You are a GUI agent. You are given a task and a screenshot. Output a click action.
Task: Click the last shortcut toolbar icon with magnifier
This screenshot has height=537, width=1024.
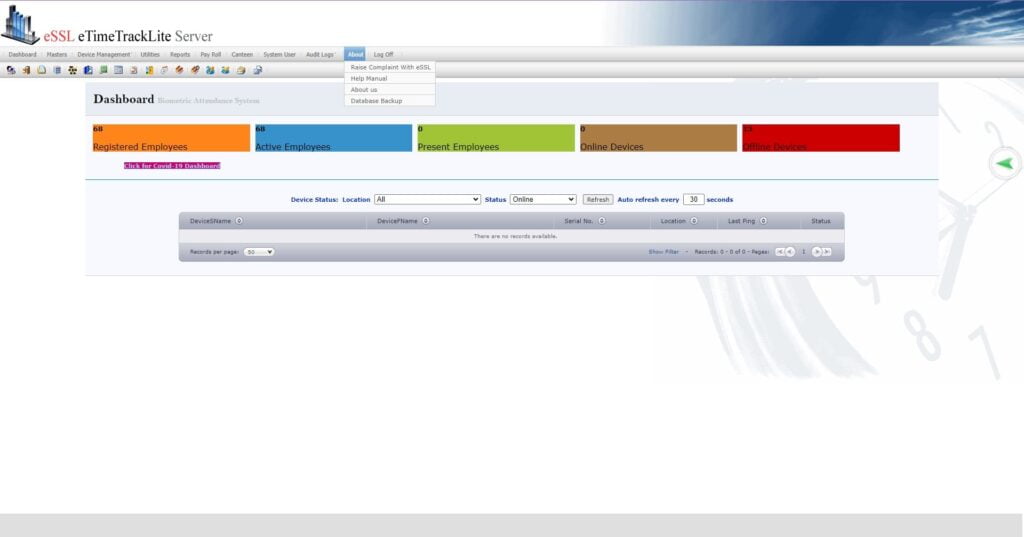257,70
